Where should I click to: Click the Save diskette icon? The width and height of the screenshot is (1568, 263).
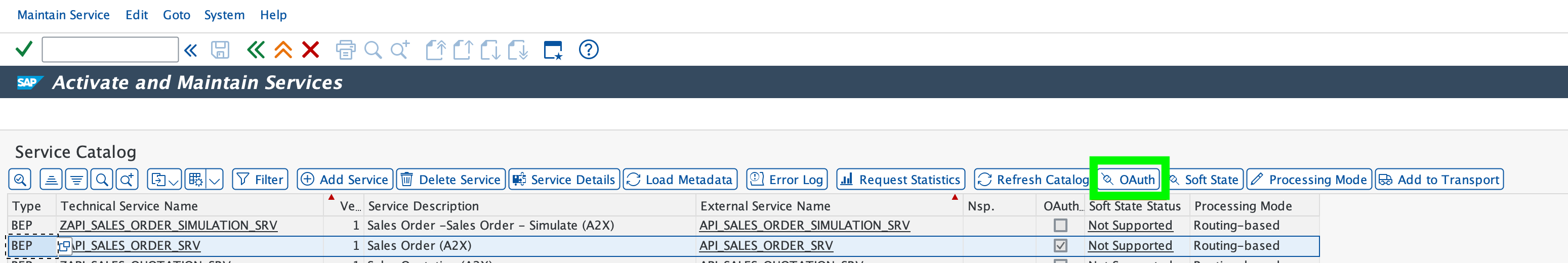click(220, 50)
